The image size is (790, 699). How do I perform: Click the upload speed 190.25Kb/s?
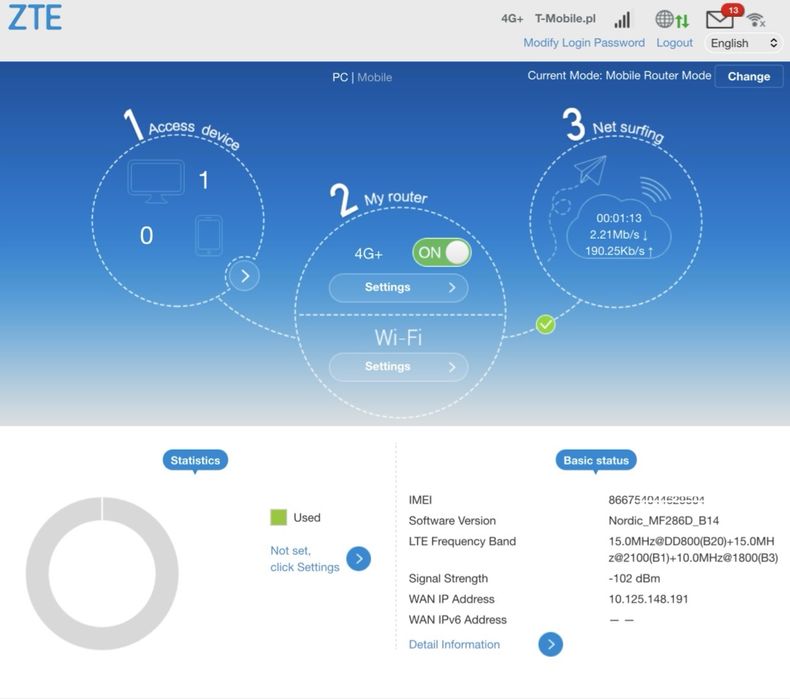tap(619, 251)
